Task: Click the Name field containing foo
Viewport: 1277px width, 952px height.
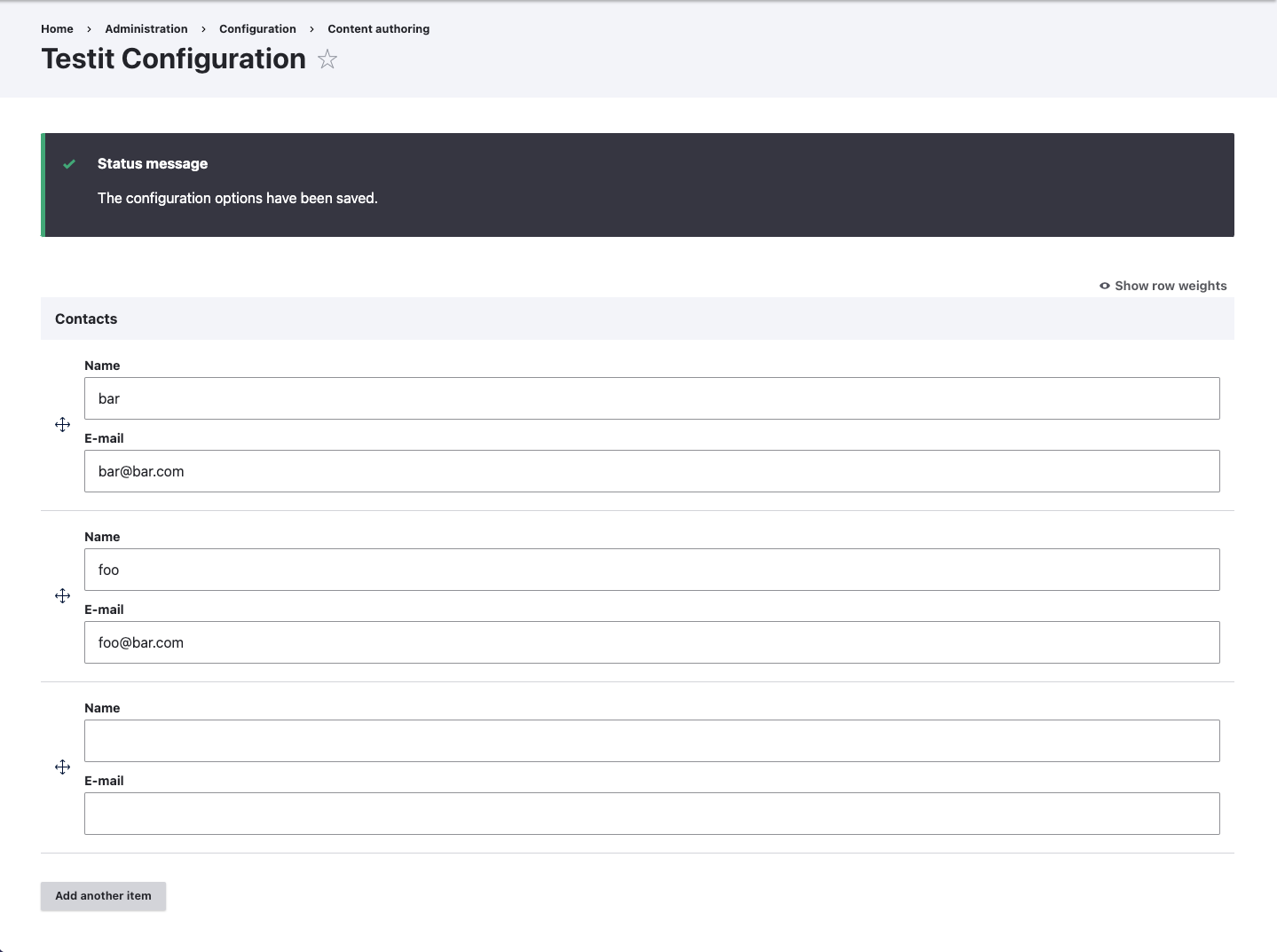Action: (651, 570)
